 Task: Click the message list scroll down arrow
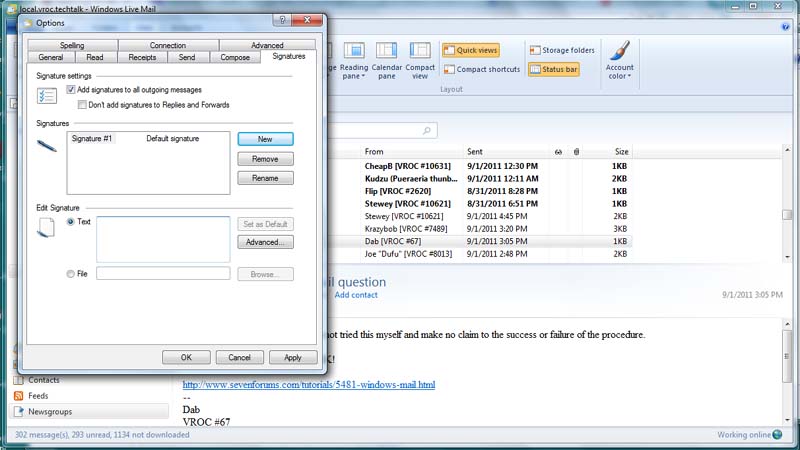[x=787, y=257]
